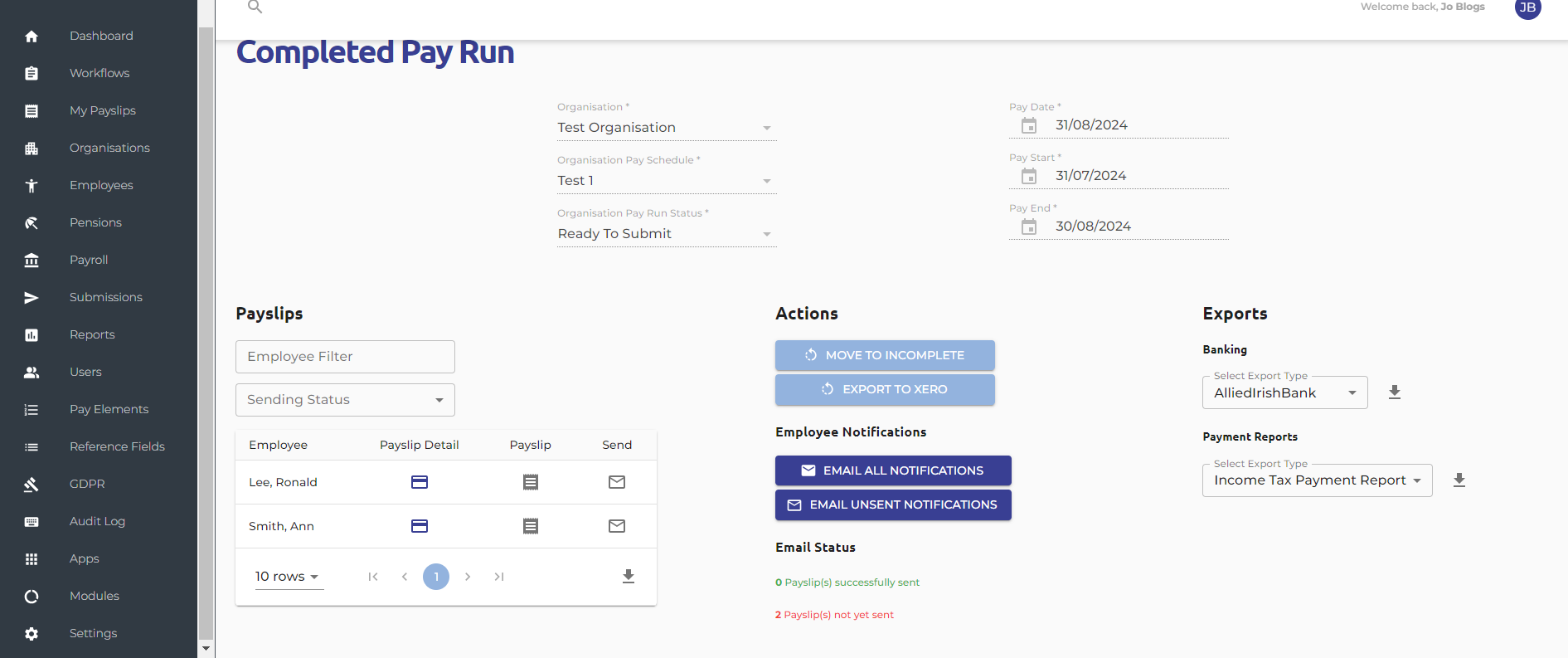This screenshot has height=658, width=1568.
Task: Open the Payment Reports export type dropdown
Action: 1318,480
